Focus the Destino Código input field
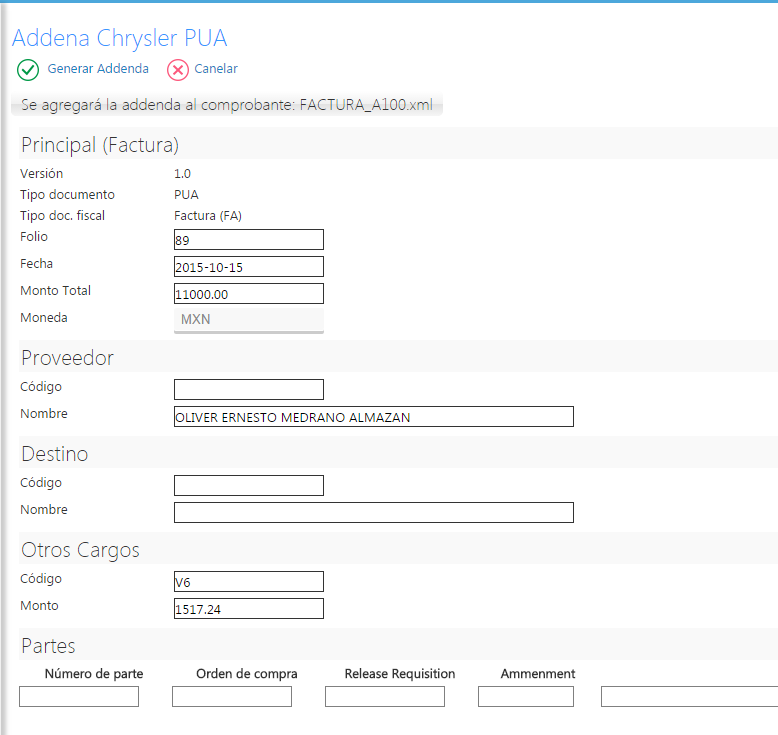This screenshot has width=778, height=735. [249, 485]
